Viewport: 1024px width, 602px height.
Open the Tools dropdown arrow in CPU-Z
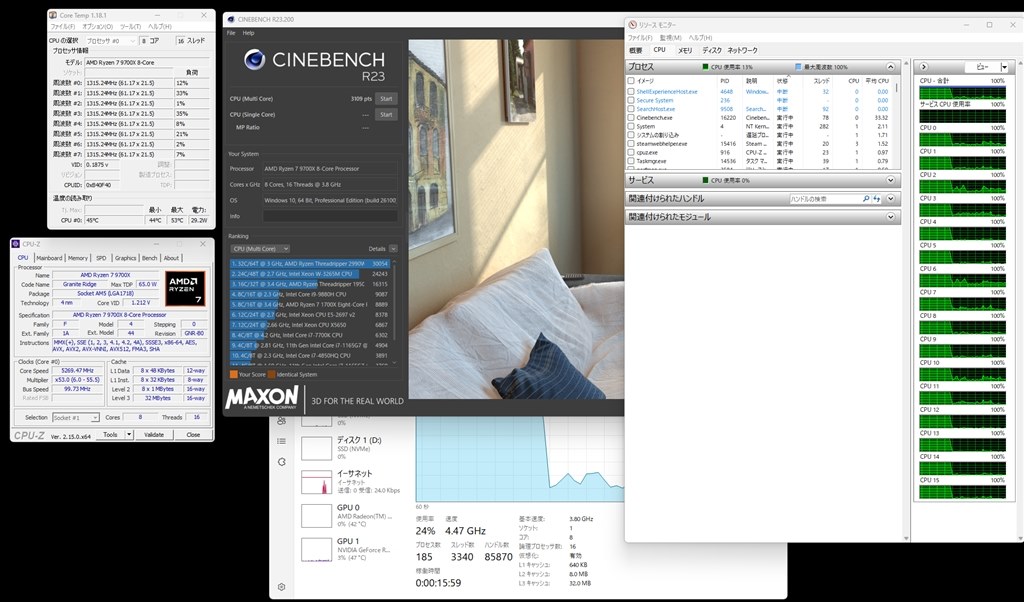click(x=129, y=435)
